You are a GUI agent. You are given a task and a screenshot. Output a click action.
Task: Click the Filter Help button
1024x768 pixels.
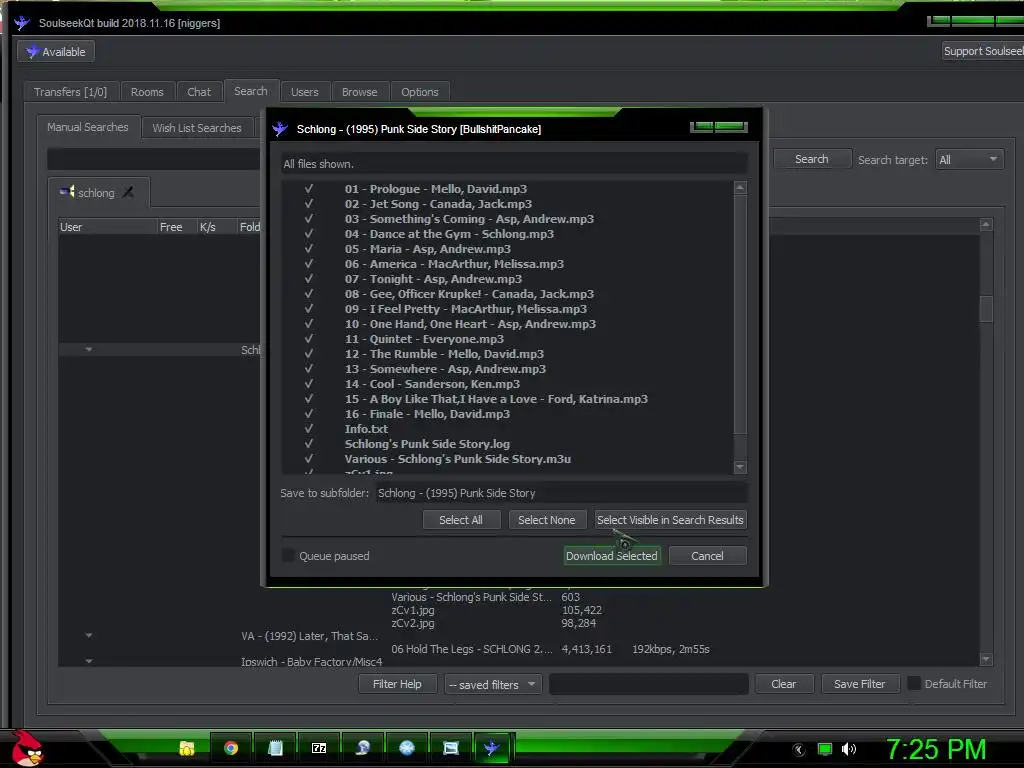(x=397, y=684)
